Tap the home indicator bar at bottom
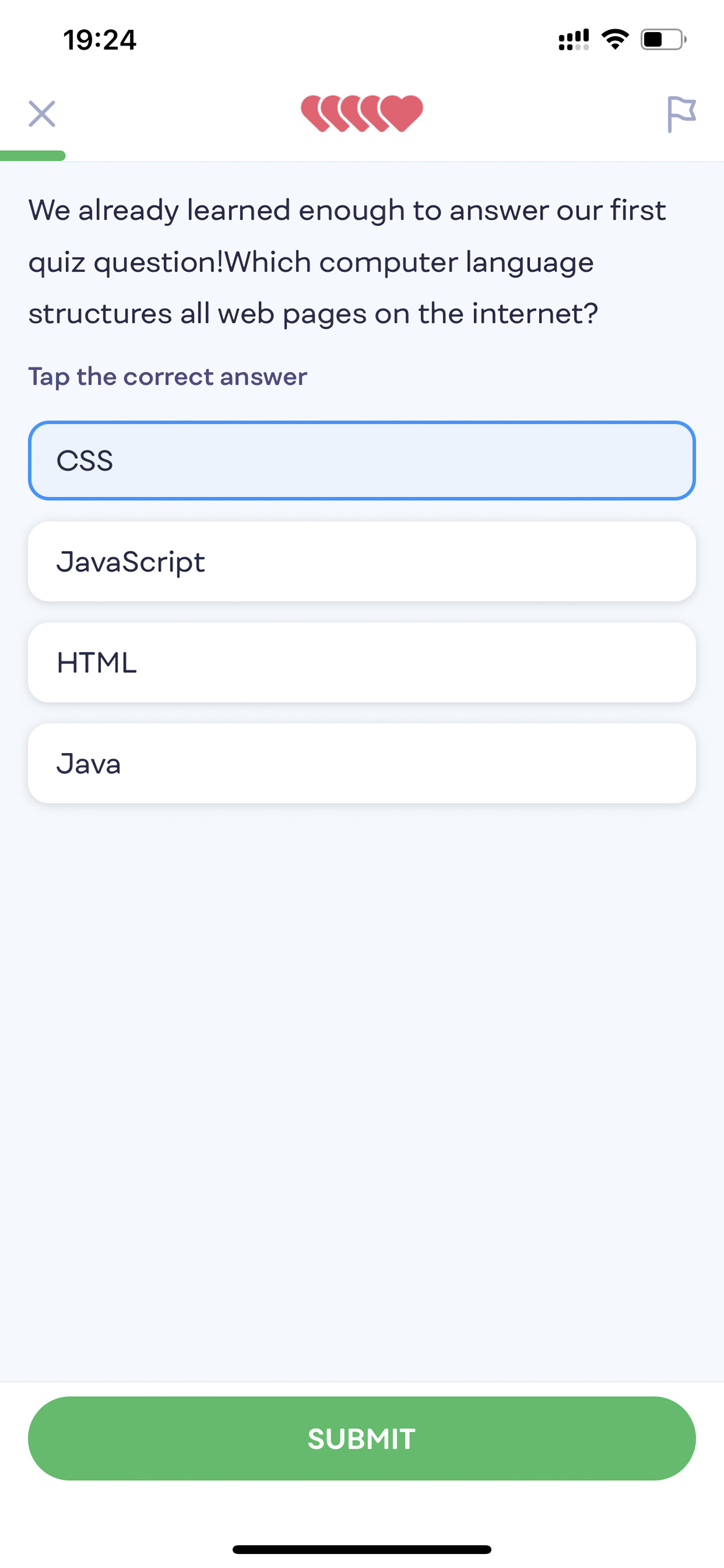724x1568 pixels. pos(362,1549)
